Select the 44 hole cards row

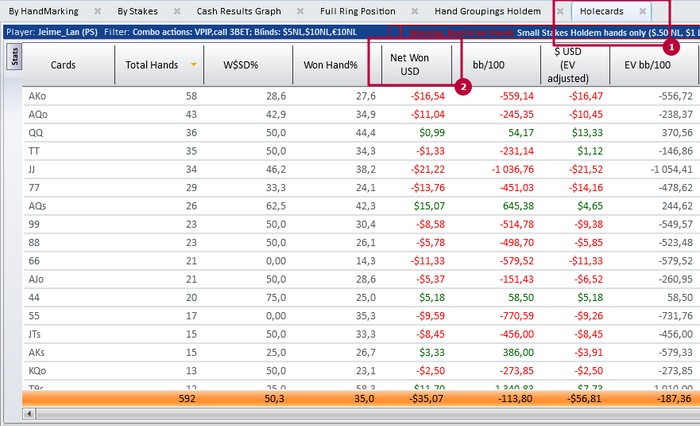click(x=361, y=297)
